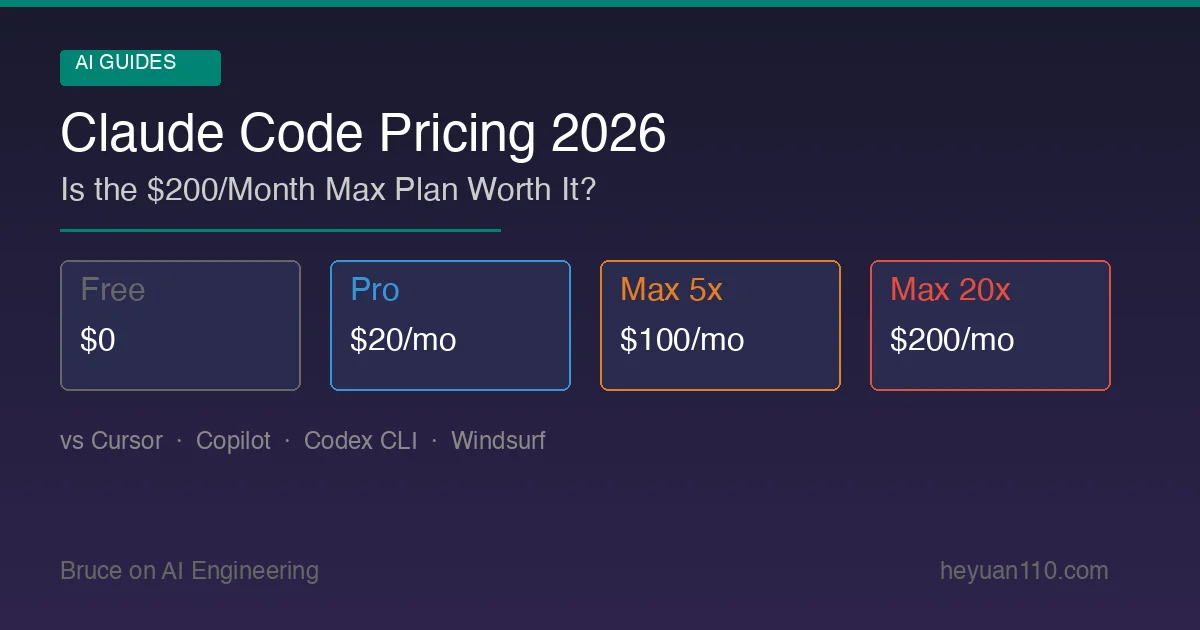The height and width of the screenshot is (630, 1200).
Task: Select 'Copilot' in the comparison list
Action: pos(233,441)
